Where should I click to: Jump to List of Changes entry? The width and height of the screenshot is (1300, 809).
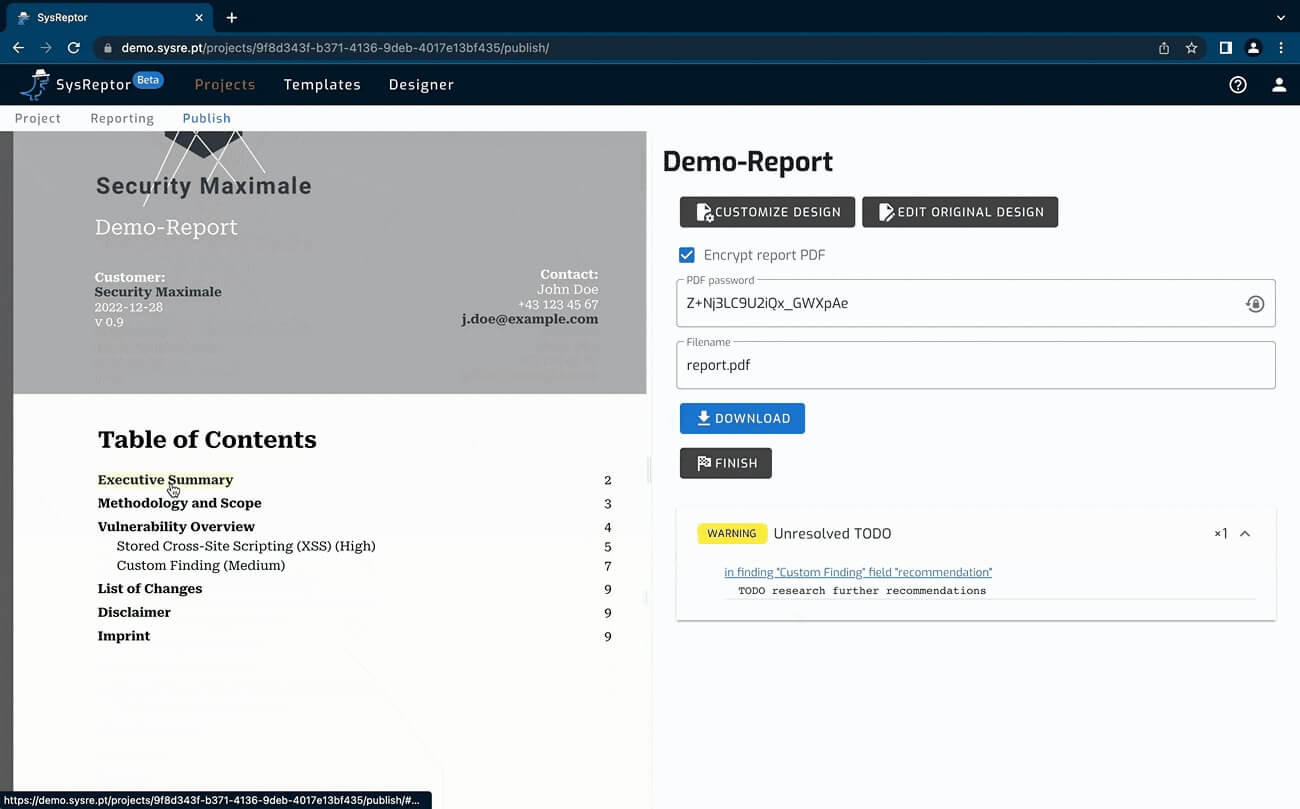click(150, 589)
